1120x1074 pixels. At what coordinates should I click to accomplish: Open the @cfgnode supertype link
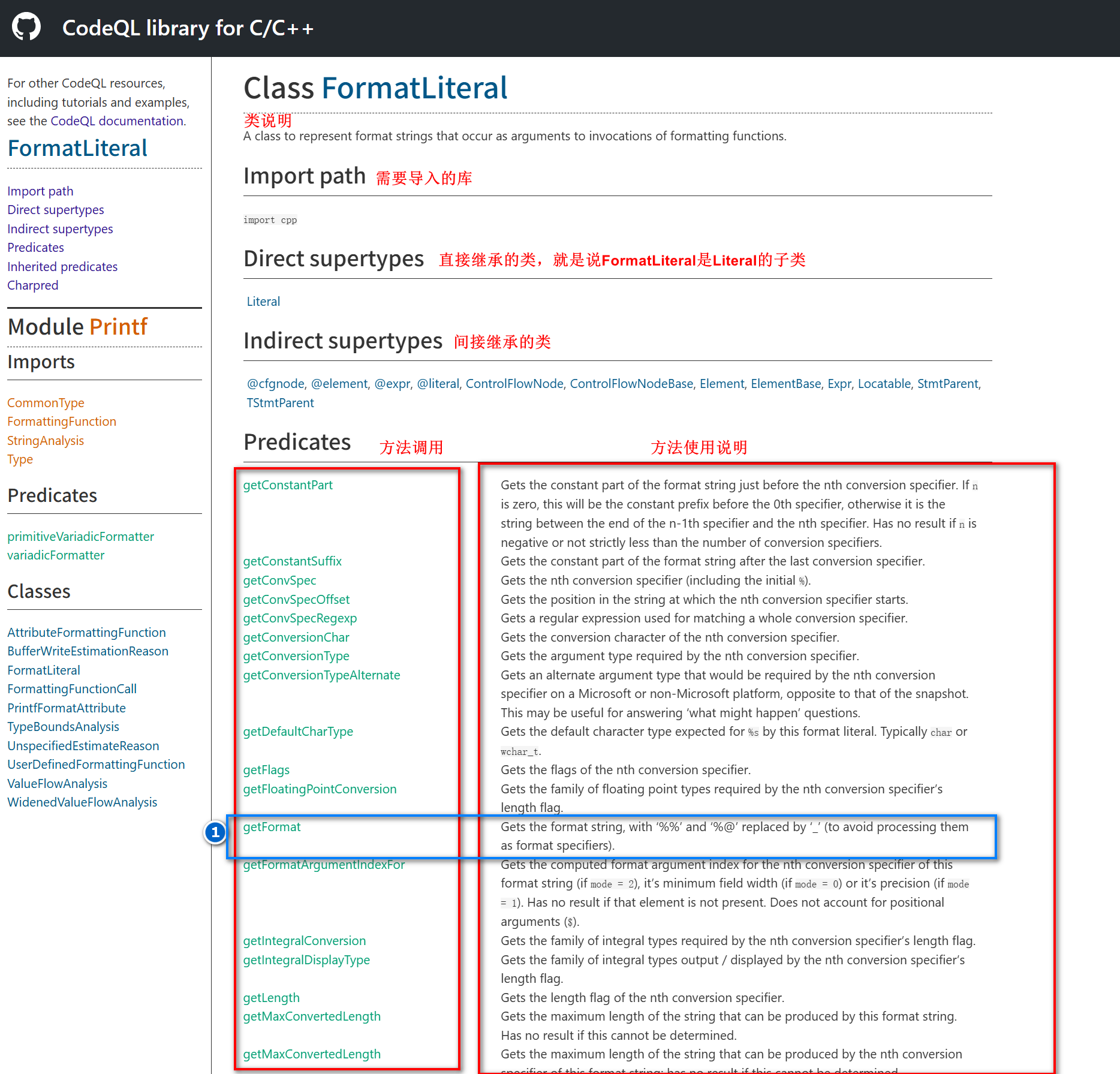(x=276, y=384)
